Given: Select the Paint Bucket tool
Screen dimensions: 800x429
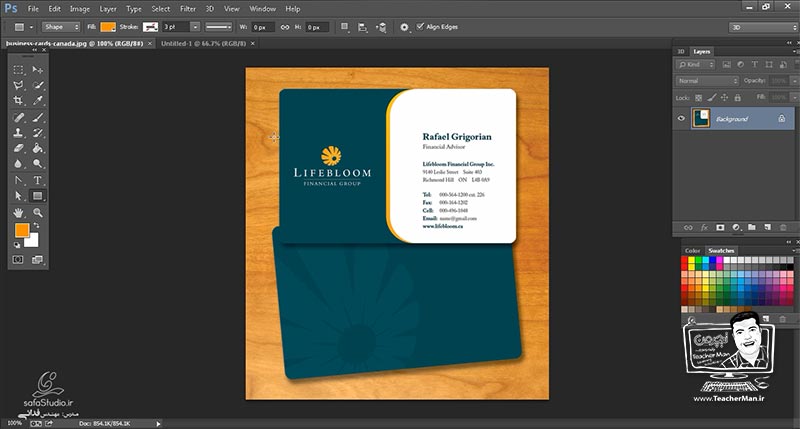Looking at the screenshot, I should point(38,148).
